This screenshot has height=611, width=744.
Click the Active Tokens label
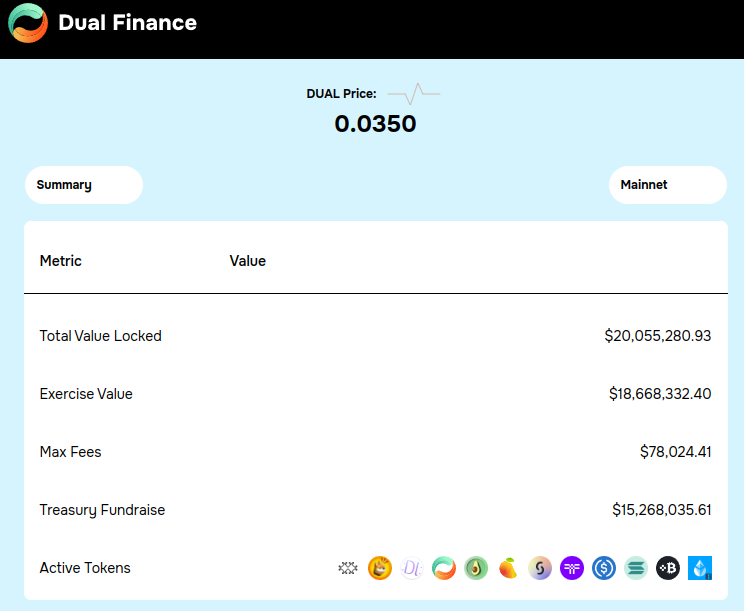(85, 568)
